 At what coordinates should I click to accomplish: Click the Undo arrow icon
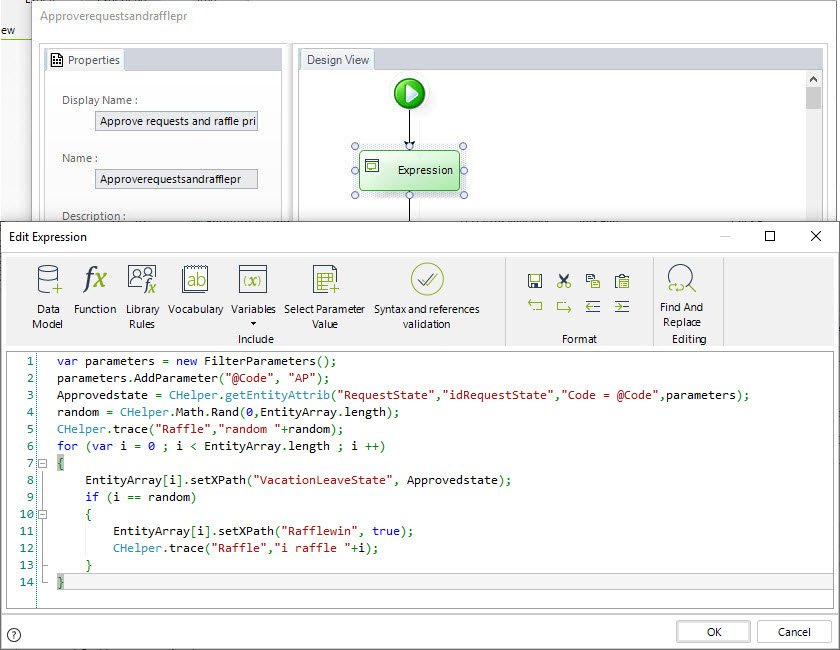[535, 306]
